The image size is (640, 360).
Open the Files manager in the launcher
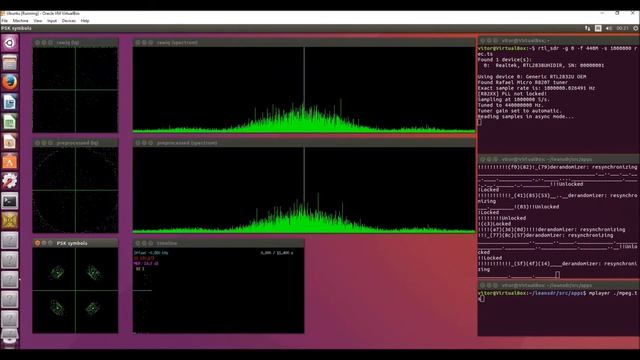[9, 63]
